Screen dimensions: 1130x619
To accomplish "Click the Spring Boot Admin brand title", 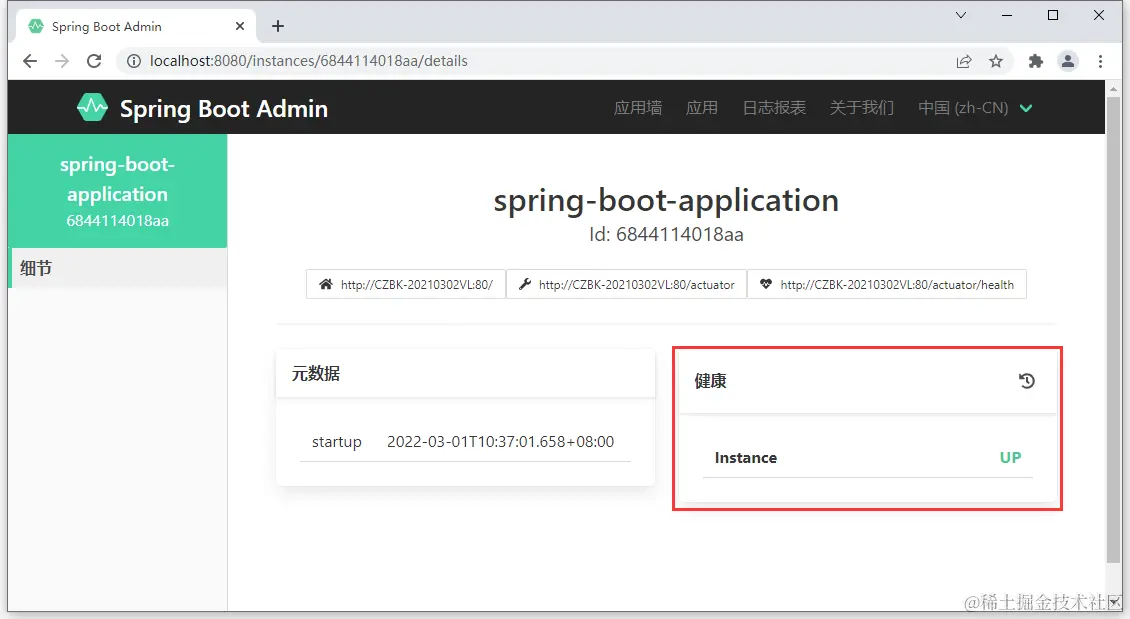I will [223, 109].
